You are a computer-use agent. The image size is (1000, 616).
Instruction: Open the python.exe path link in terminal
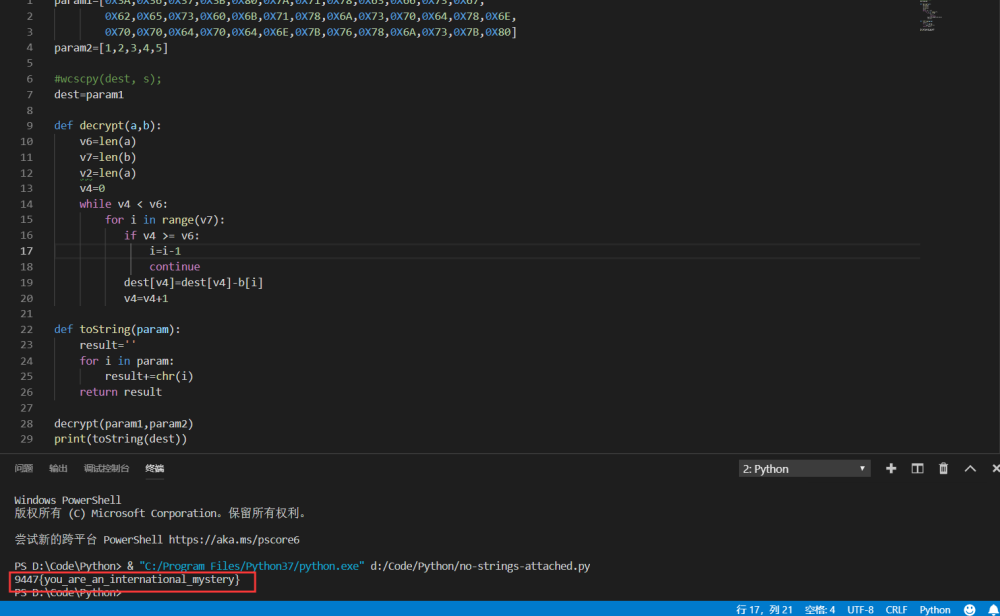(x=251, y=566)
